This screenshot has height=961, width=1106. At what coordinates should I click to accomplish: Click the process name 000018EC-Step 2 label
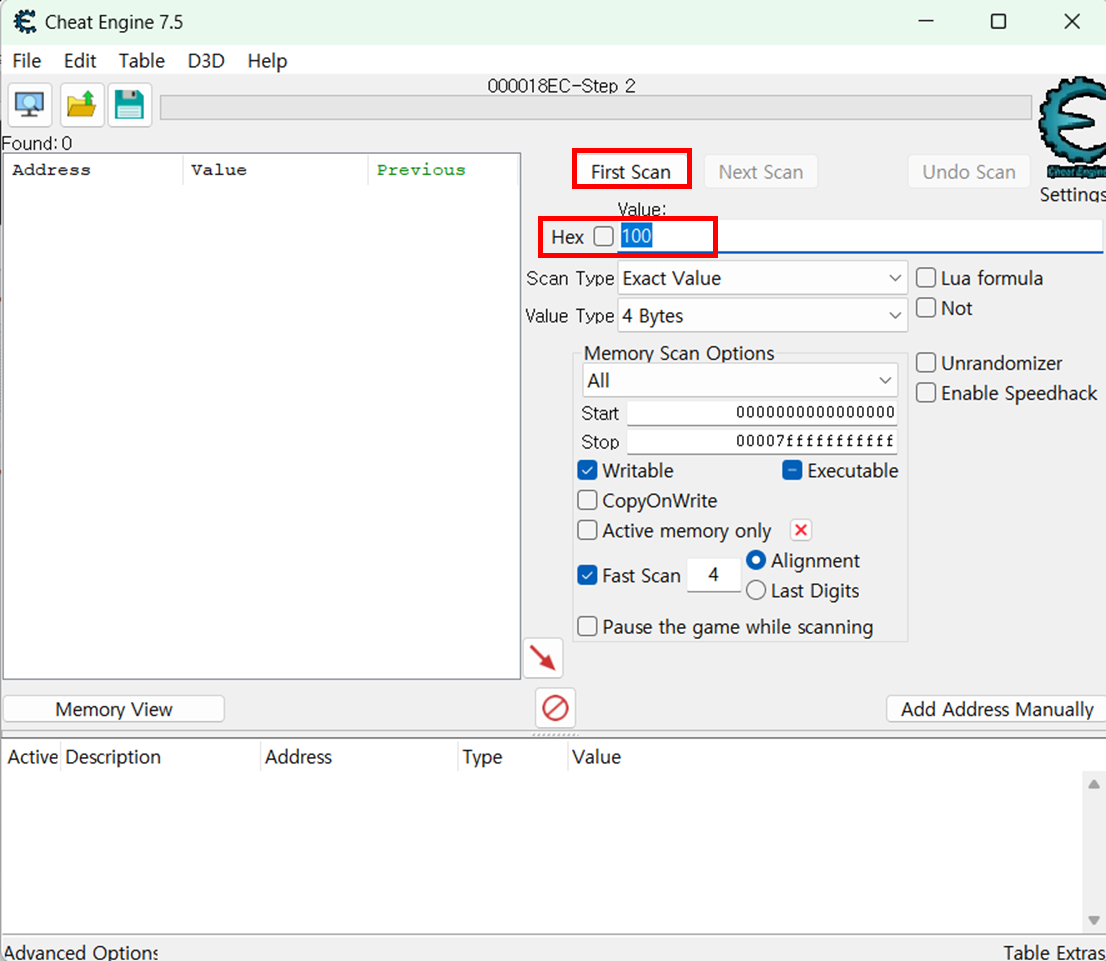point(561,85)
